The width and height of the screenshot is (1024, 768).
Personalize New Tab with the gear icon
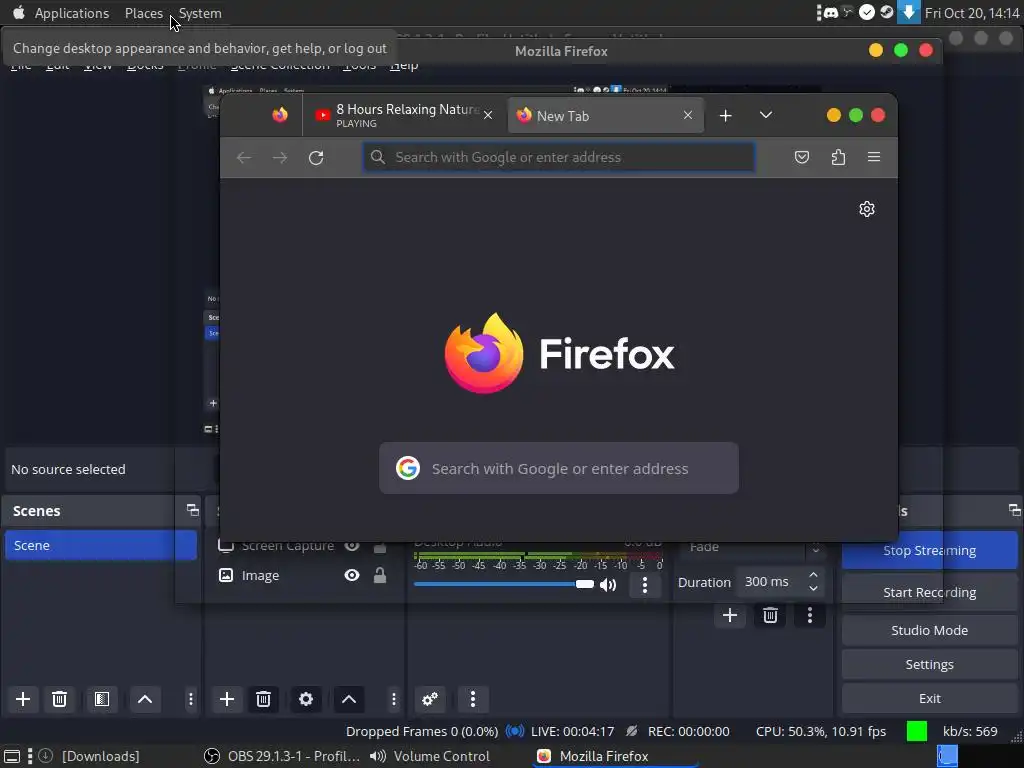[867, 209]
